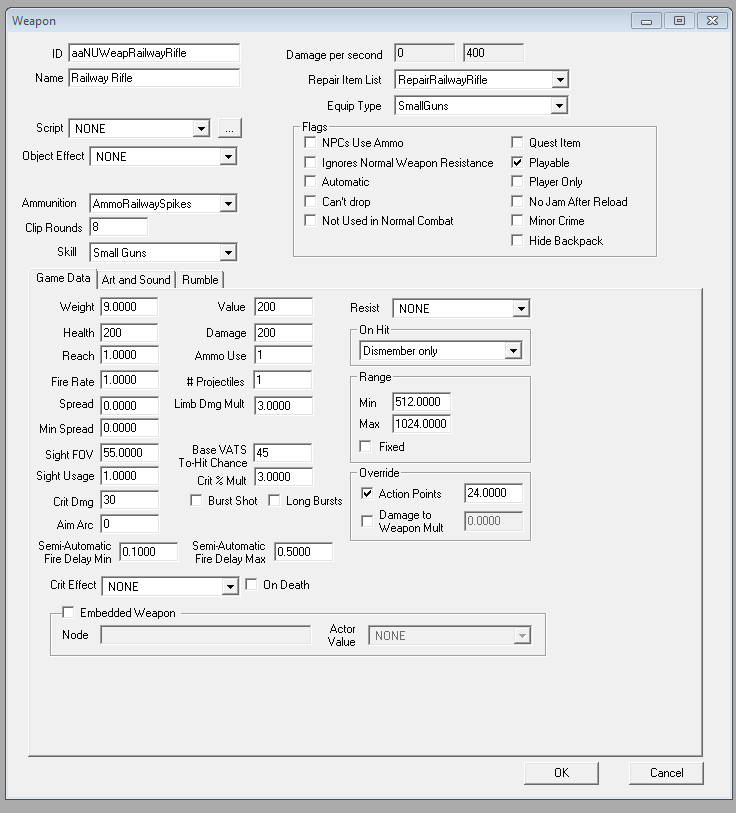Expand the Repair Item List combo box
Screen dimensions: 736x813
click(x=559, y=79)
